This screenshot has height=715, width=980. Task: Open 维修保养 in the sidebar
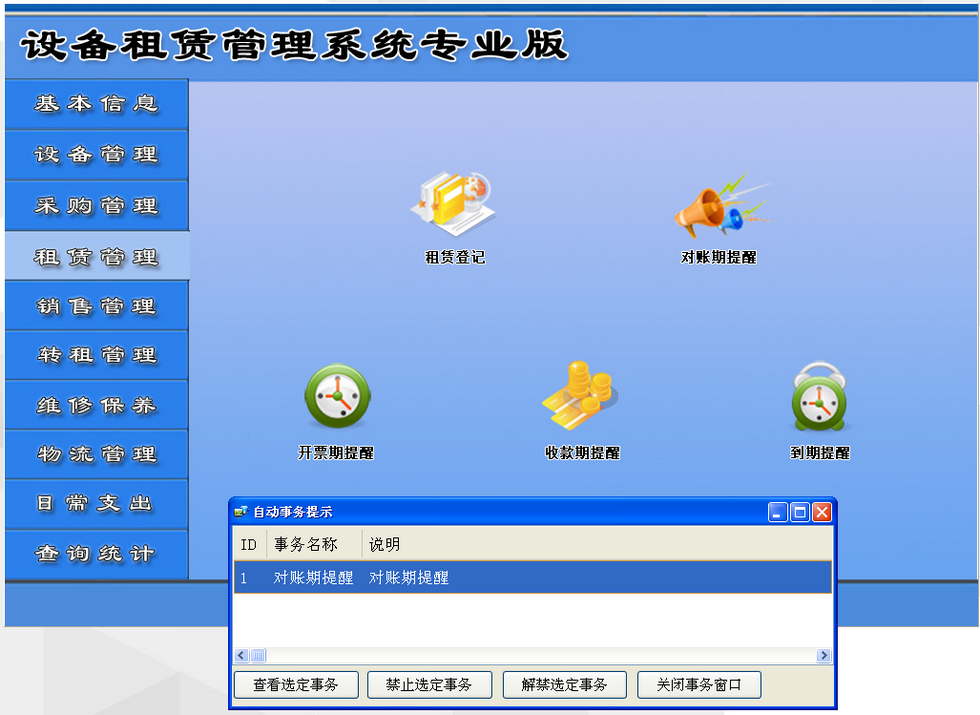point(97,405)
